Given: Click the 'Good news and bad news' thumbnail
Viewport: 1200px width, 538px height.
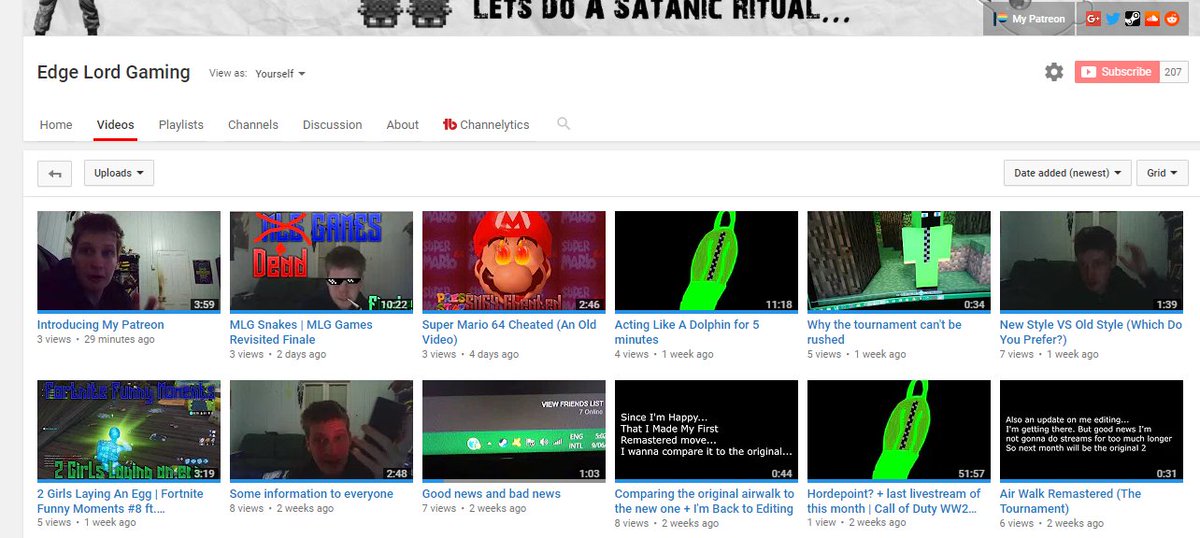Looking at the screenshot, I should 514,431.
